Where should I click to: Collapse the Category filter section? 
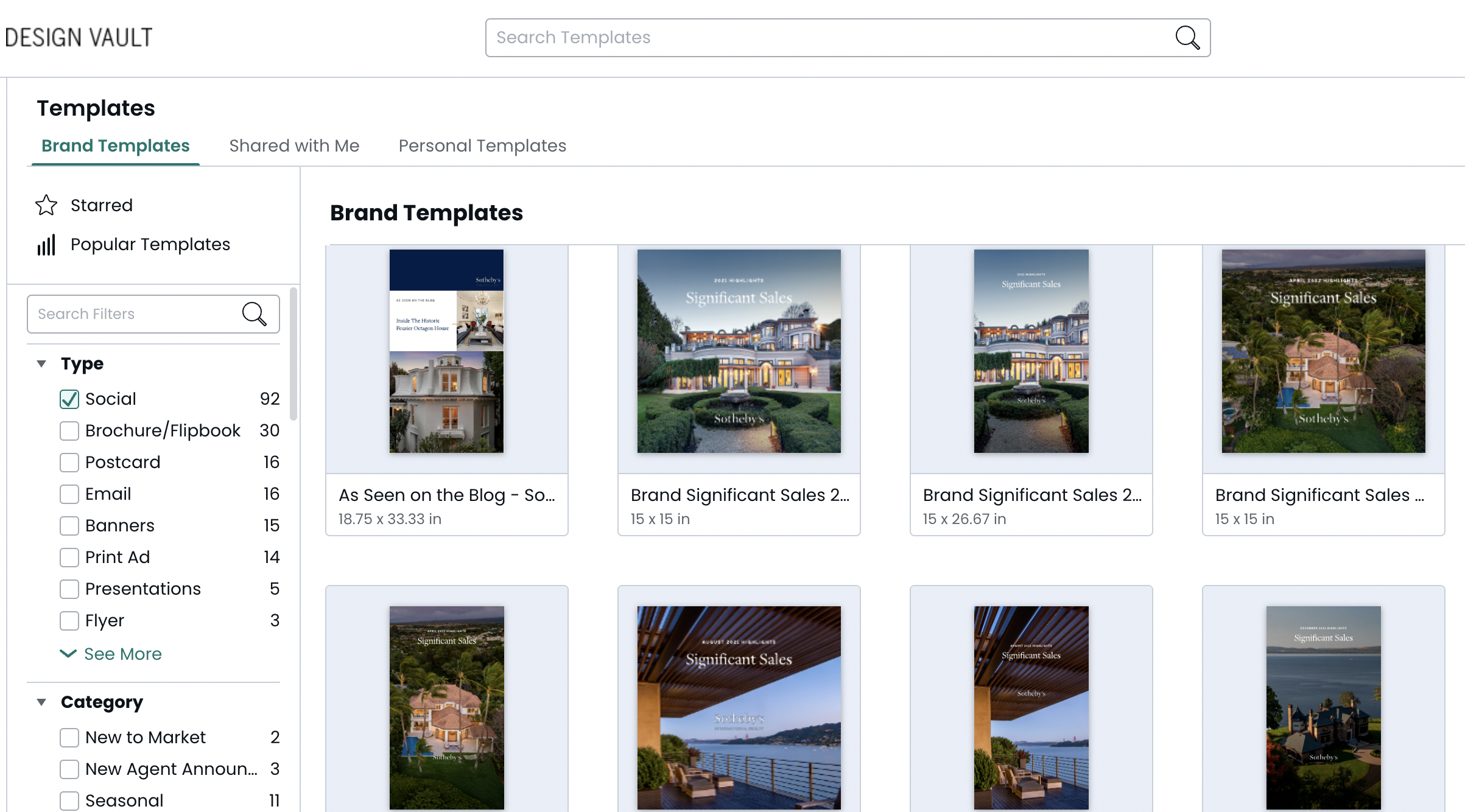point(41,702)
